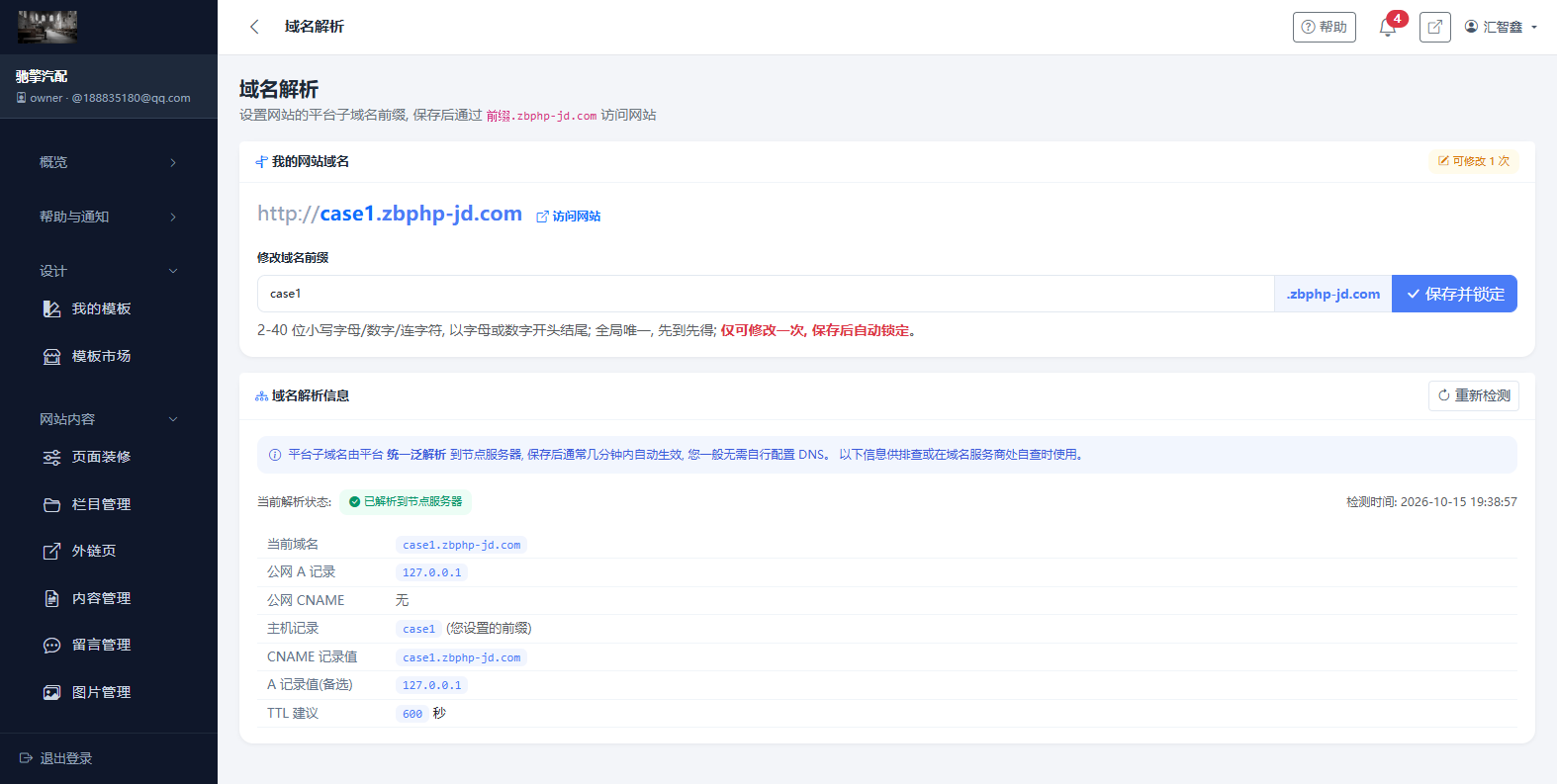
Task: Click the 访问网站 link
Action: [x=569, y=217]
